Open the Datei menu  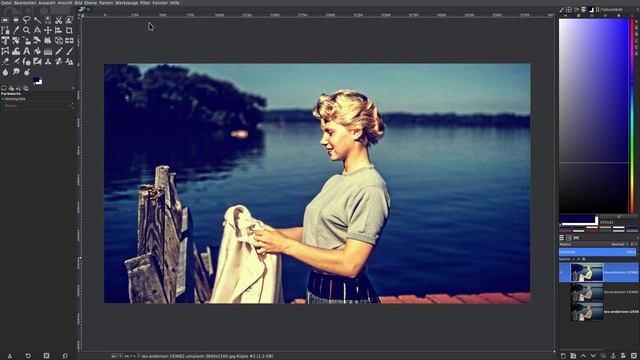pyautogui.click(x=6, y=2)
